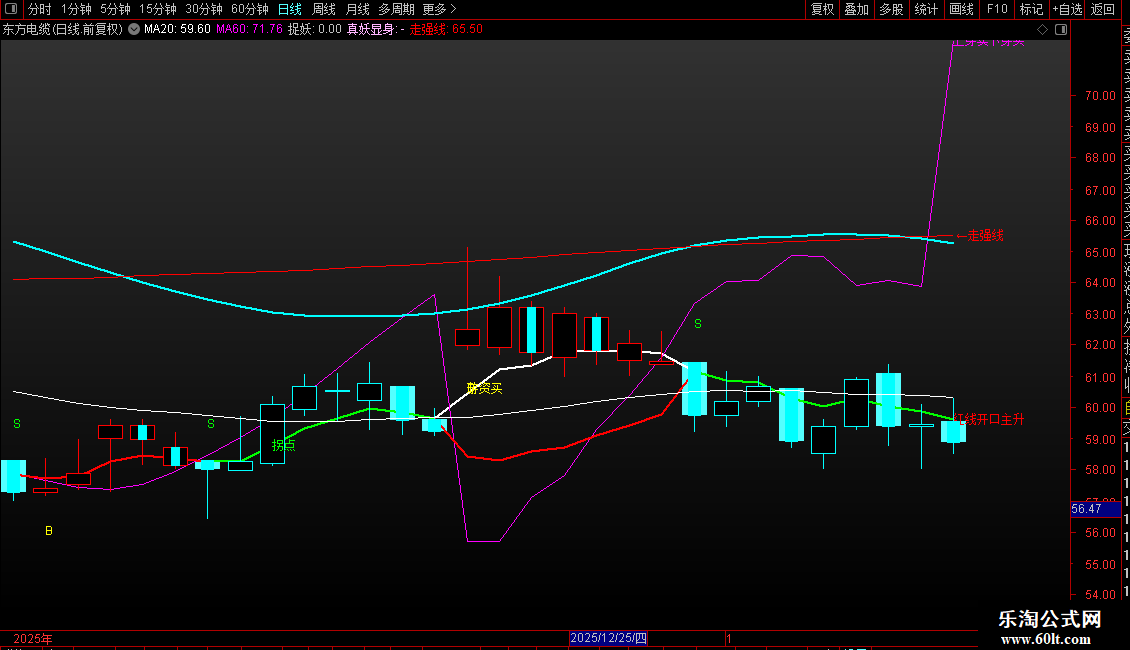Screen dimensions: 1130x650
Task: Open the F10 company info button
Action: coord(997,9)
